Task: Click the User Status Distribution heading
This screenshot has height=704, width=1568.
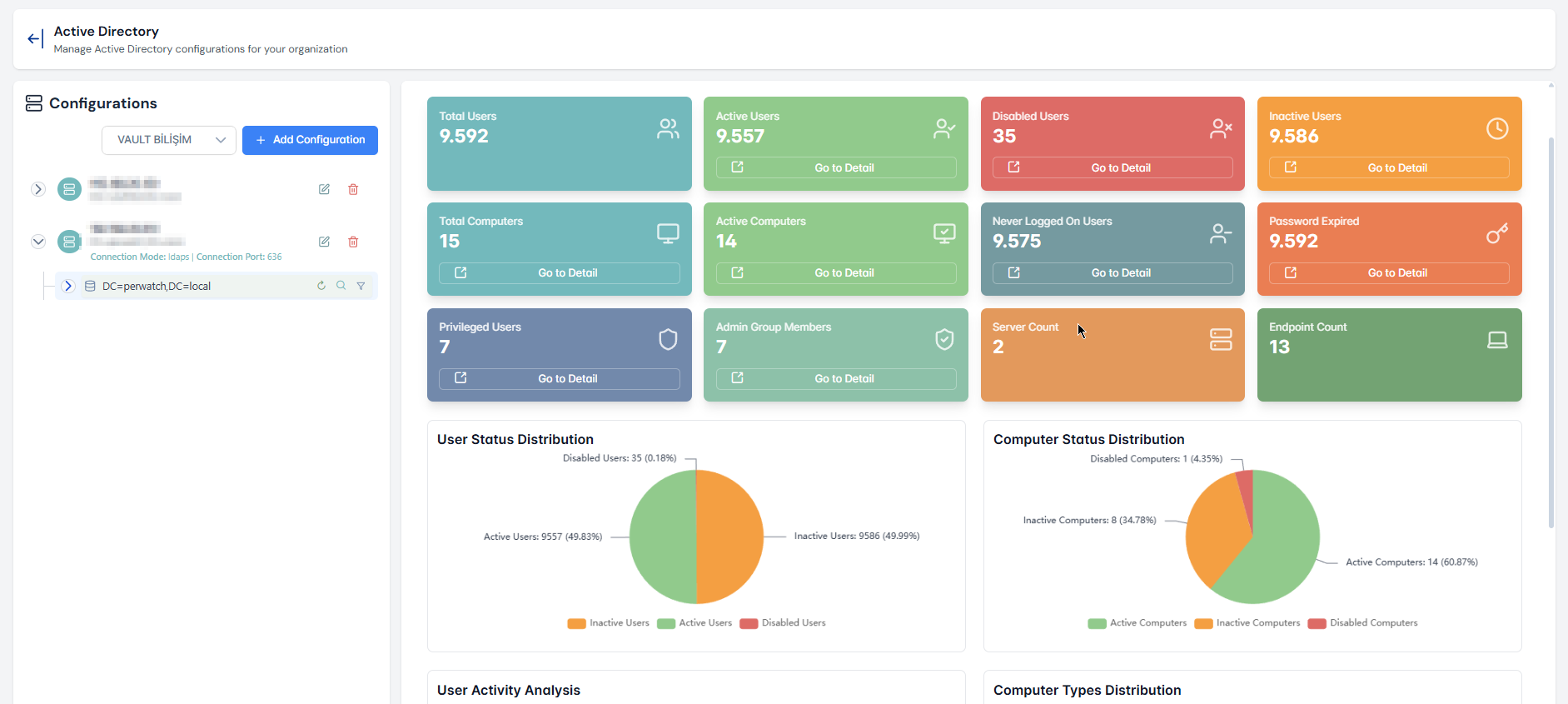Action: tap(515, 439)
